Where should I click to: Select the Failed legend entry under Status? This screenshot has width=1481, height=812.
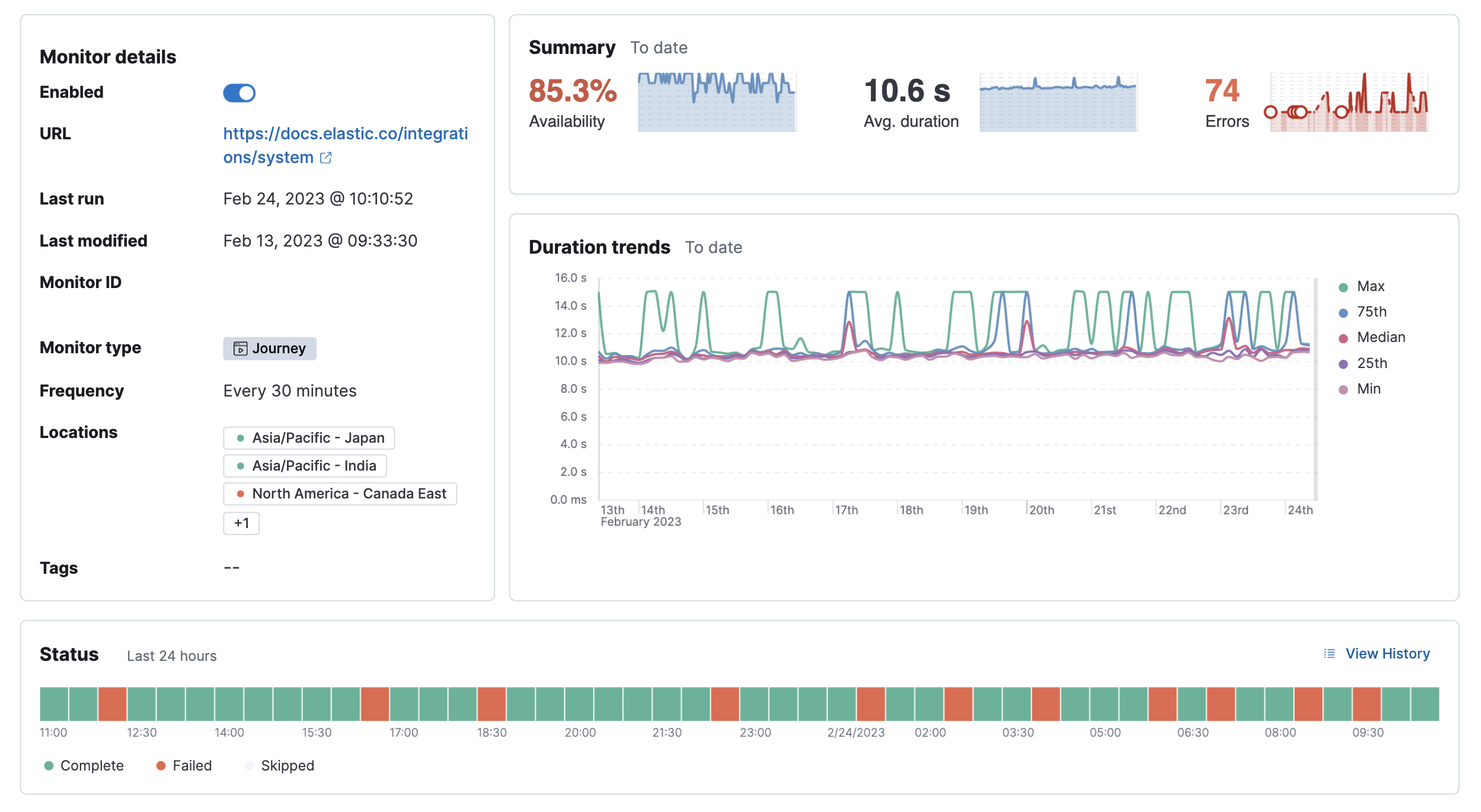184,765
